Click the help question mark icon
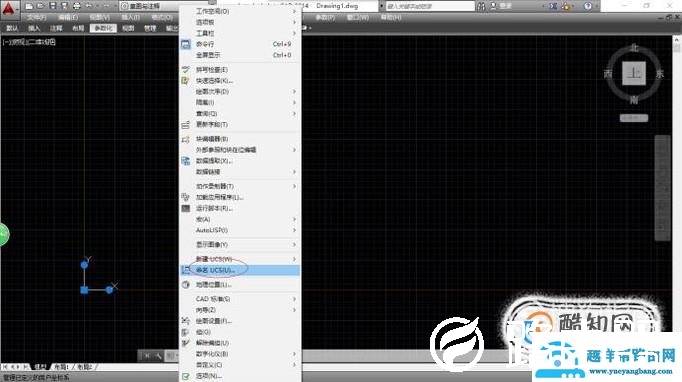The width and height of the screenshot is (682, 382). click(x=588, y=6)
